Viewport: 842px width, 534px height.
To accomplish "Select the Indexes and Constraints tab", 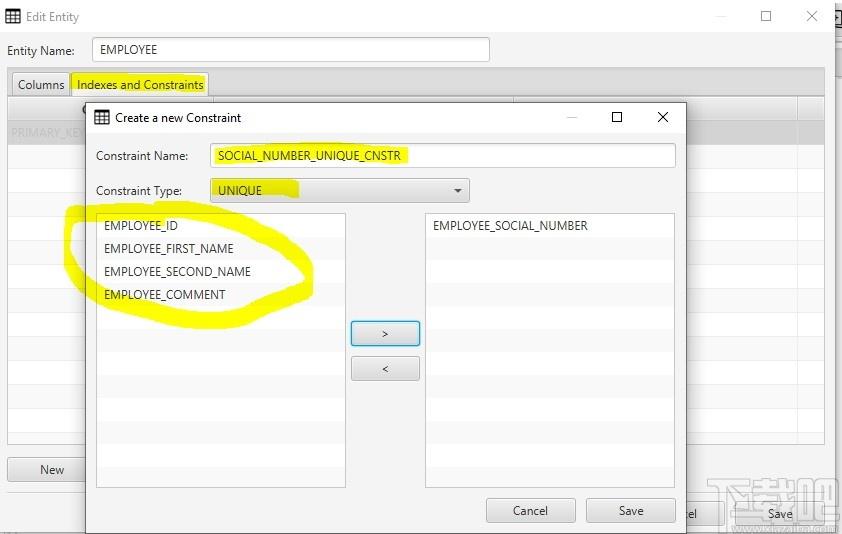I will point(140,85).
